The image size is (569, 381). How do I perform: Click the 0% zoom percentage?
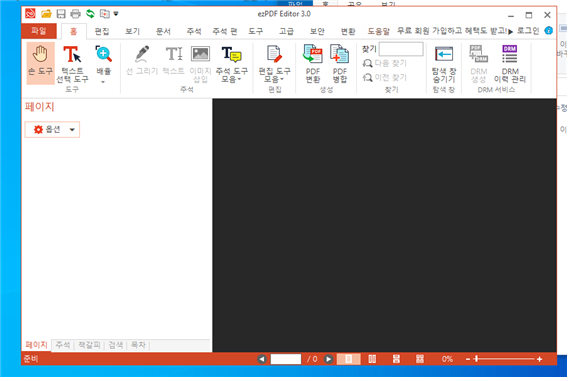447,359
